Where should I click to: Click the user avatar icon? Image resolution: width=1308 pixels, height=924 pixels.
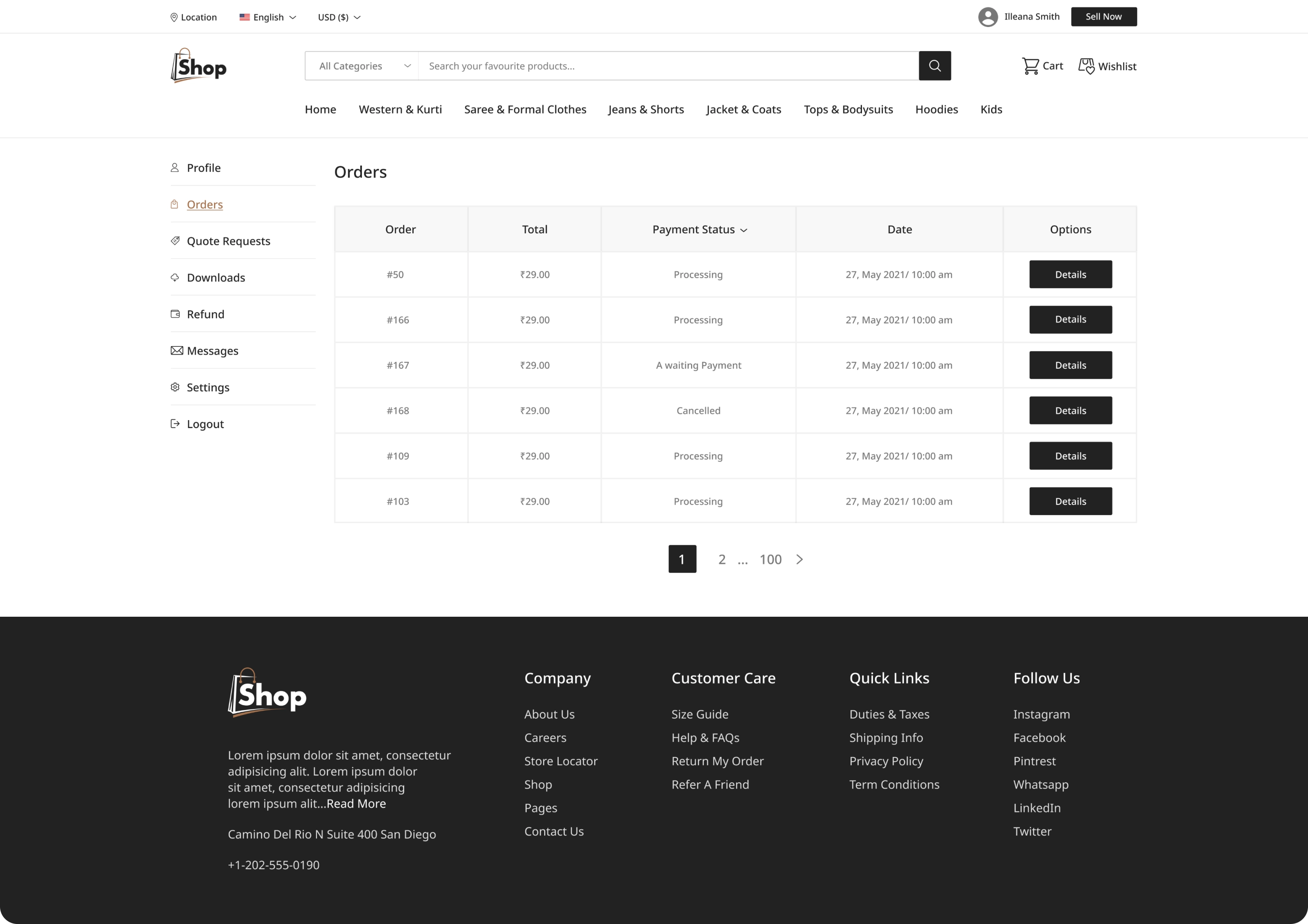click(988, 17)
